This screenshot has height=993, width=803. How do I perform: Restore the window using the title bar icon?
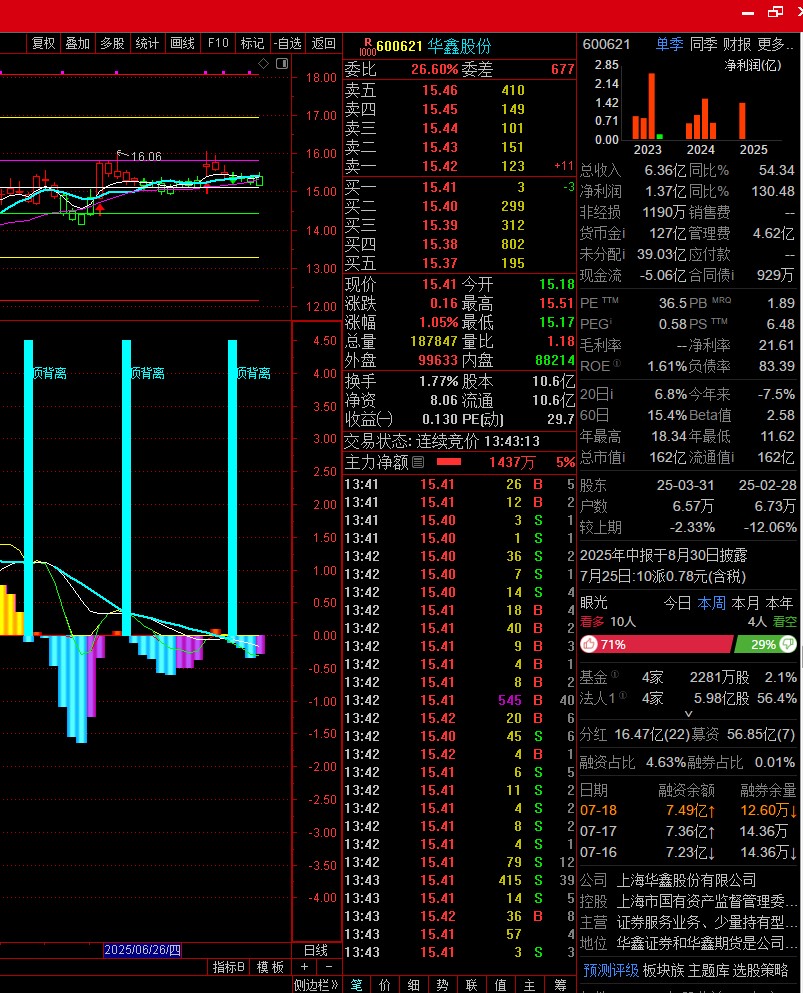pos(775,12)
